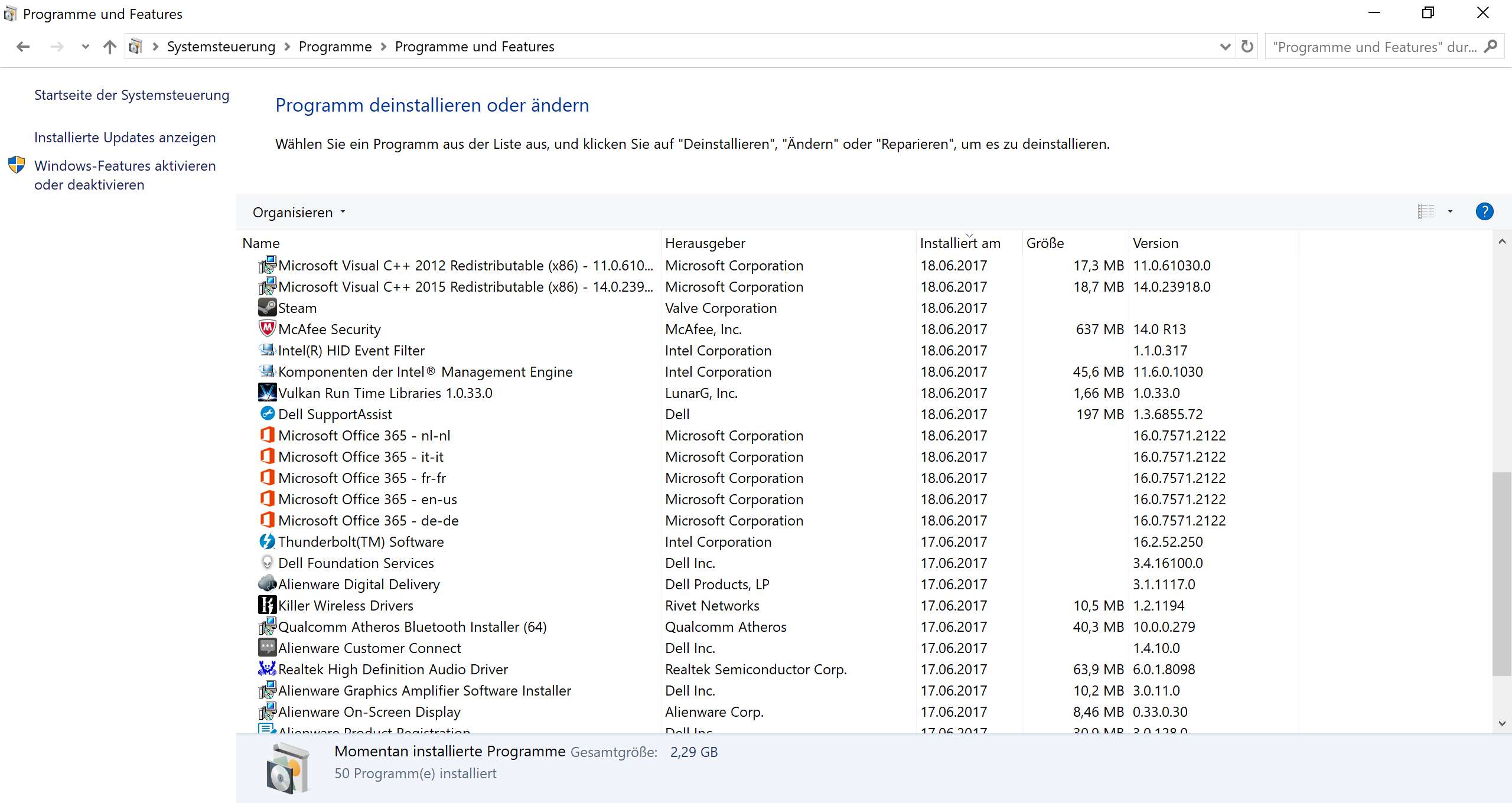
Task: Change view with the view icon button
Action: click(1426, 211)
